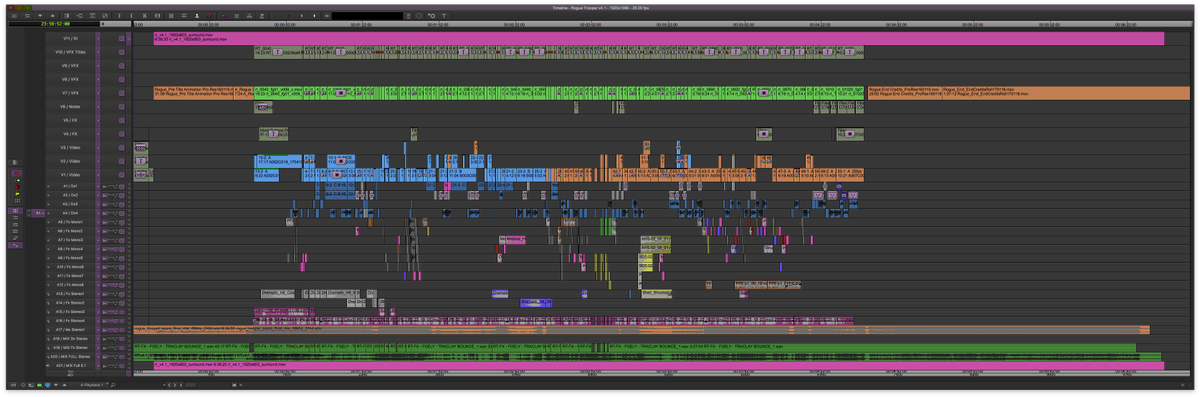Screen dimensions: 1200x397
Task: Click the timeline scale bar at the bottom
Action: (190, 385)
